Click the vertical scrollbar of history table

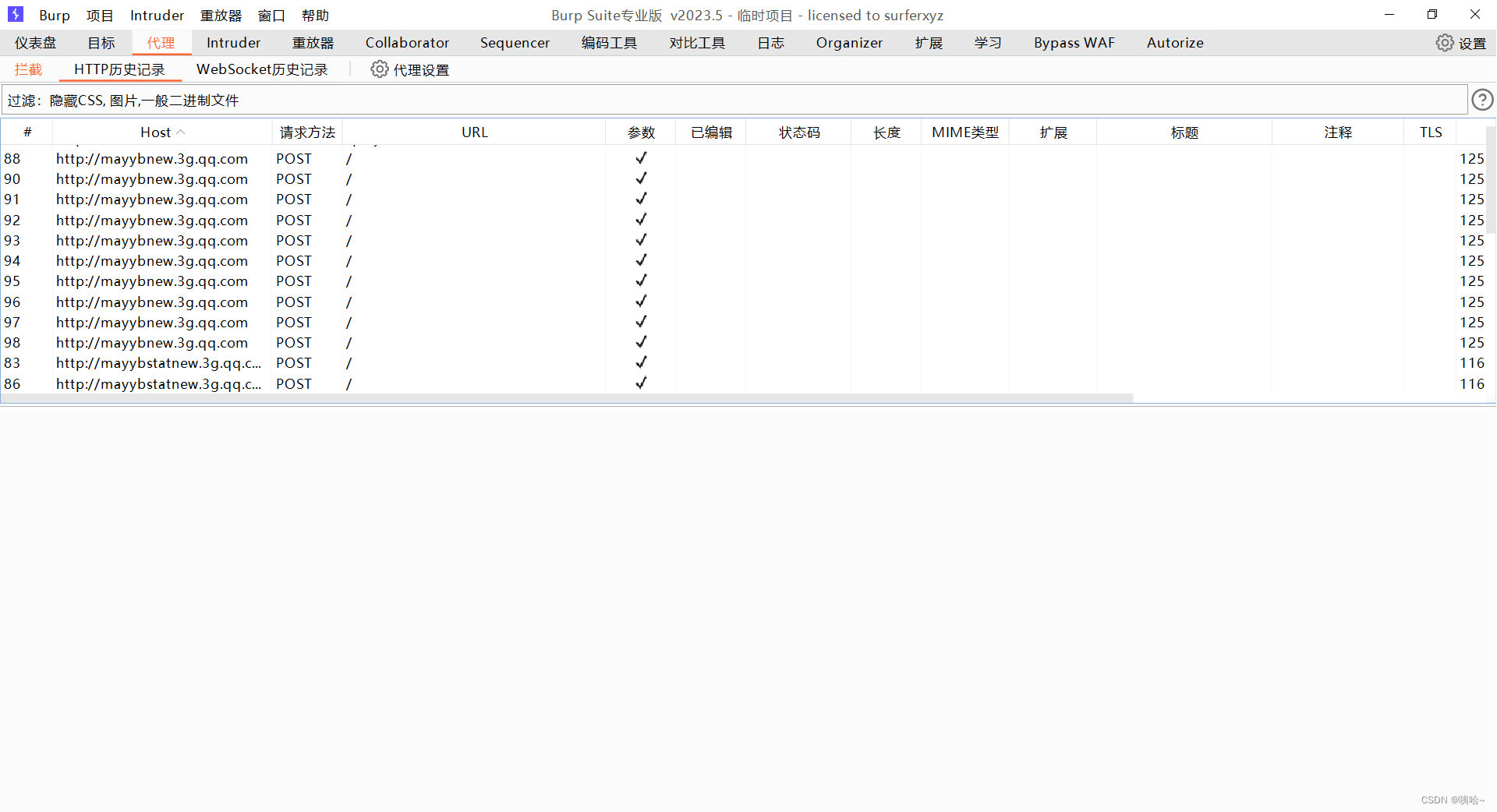[x=1491, y=180]
